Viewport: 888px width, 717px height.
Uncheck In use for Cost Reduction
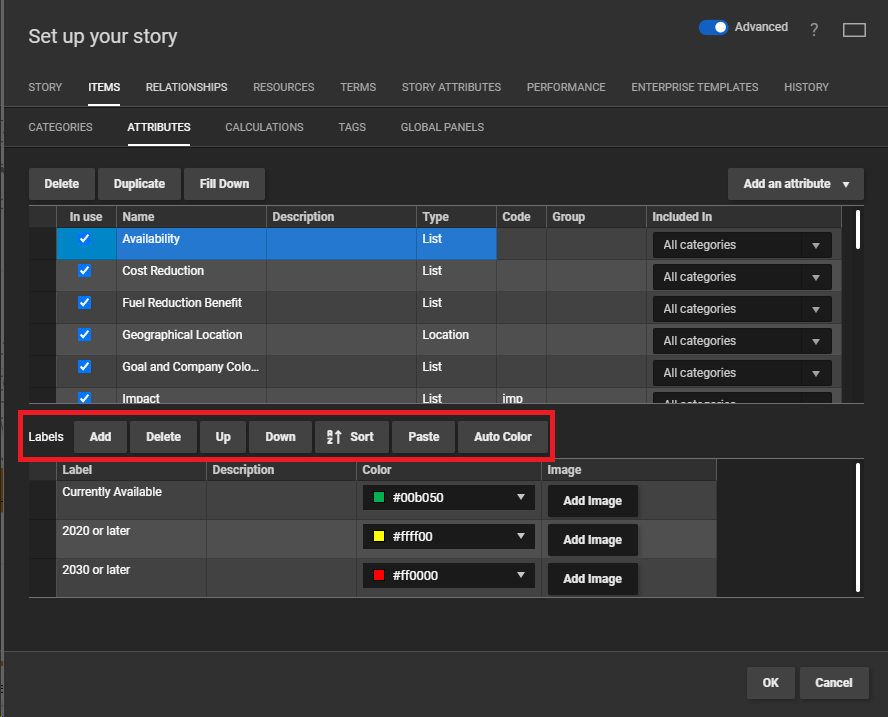pos(84,271)
